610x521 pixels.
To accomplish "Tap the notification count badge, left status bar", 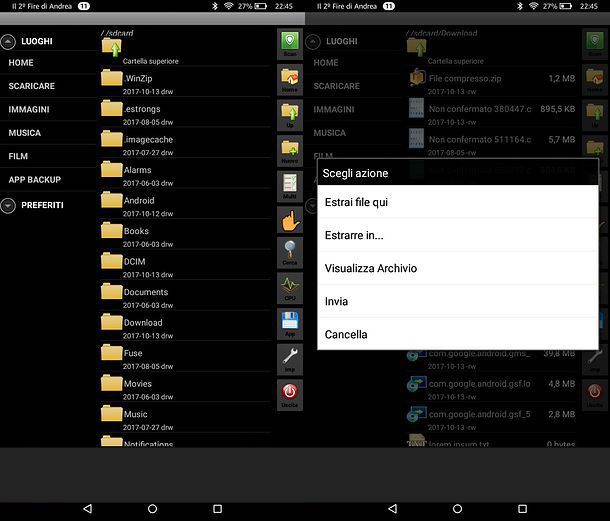I will 84,6.
